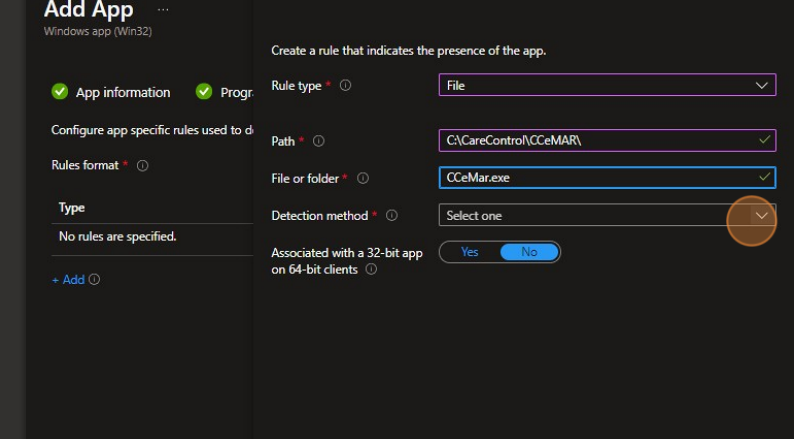Set 32-bit app association to Yes
Viewport: 794px width, 439px height.
tap(469, 252)
